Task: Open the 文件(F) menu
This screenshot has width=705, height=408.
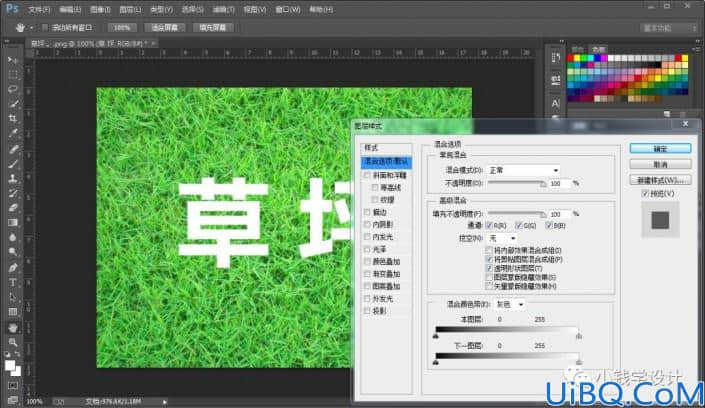Action: (39, 9)
